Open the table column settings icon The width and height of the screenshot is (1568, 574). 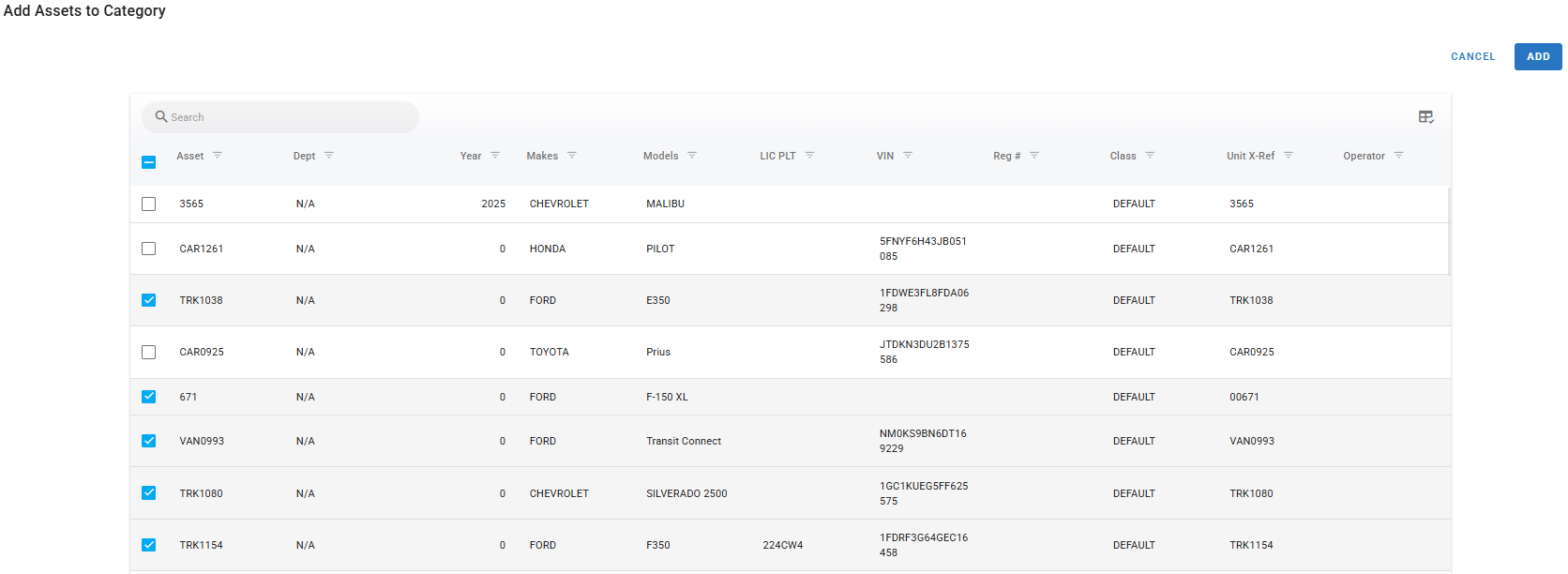[1425, 117]
